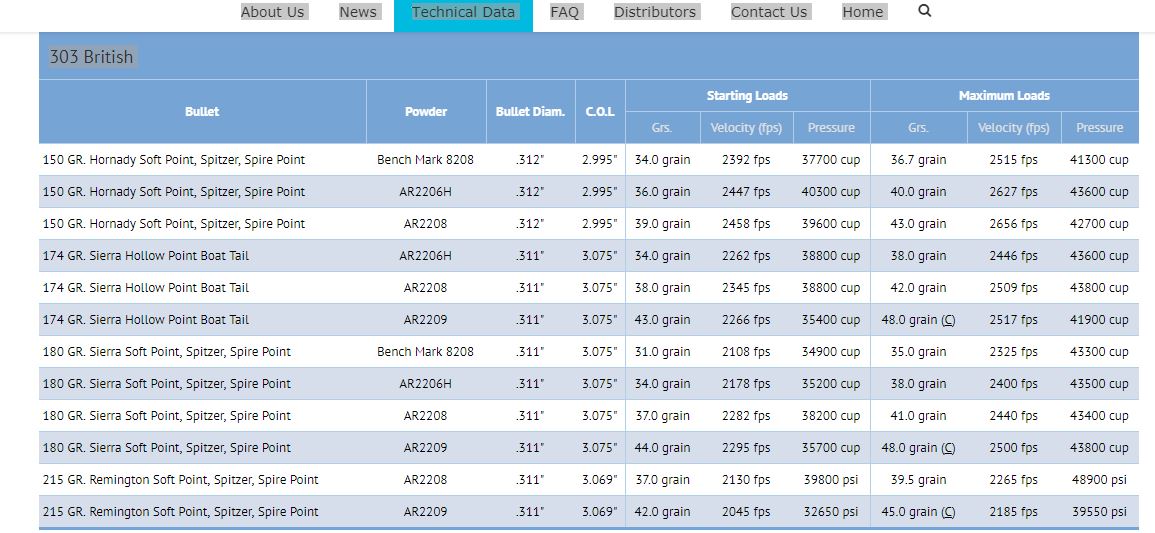Click the (C) note on the 174 GR AR2209 row
Image resolution: width=1155 pixels, height=533 pixels.
pyautogui.click(x=948, y=320)
